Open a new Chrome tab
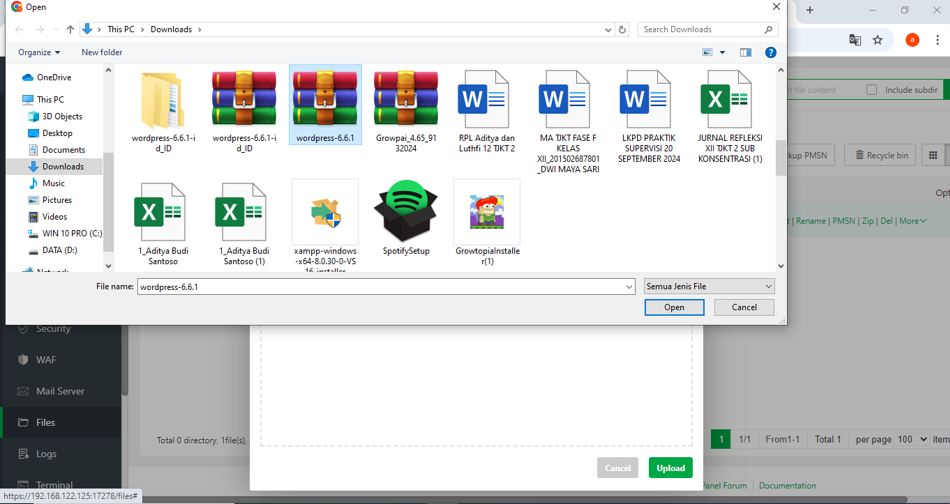The width and height of the screenshot is (950, 504). pyautogui.click(x=809, y=10)
